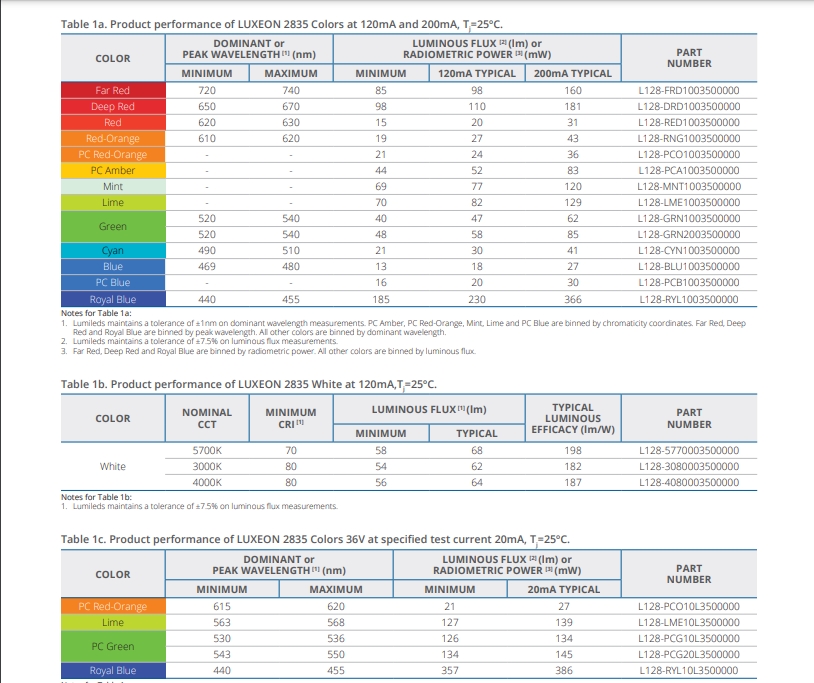Click Blue minimum wavelength 469
Screen dimensions: 814x683
click(207, 267)
